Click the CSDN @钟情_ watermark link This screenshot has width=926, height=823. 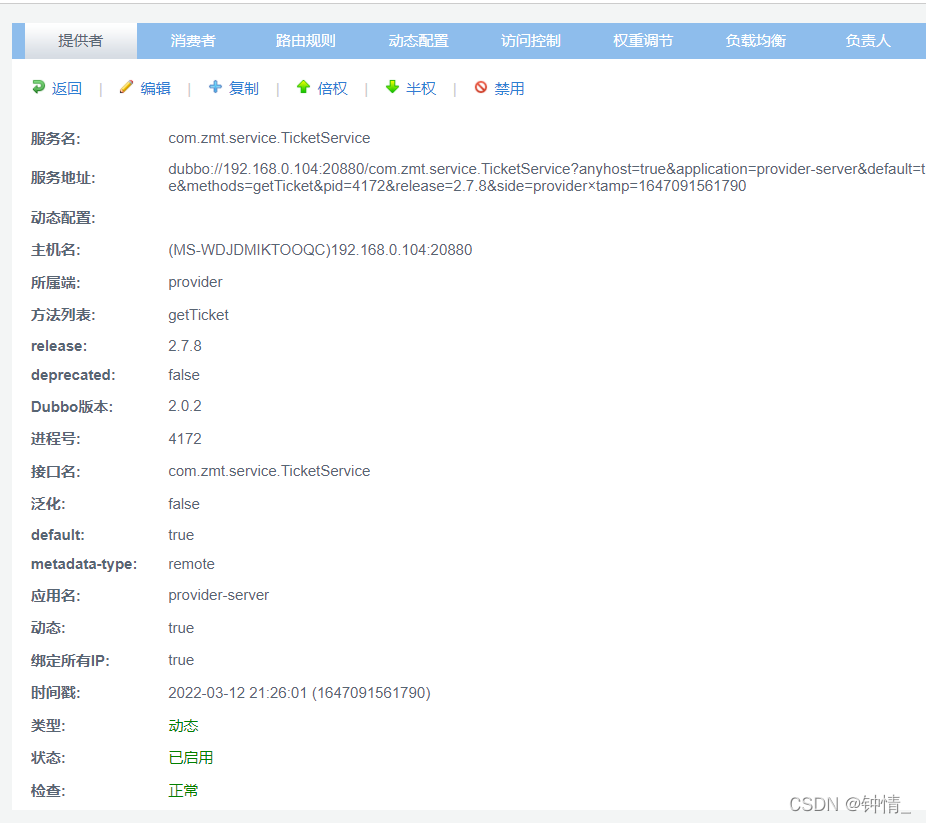coord(851,803)
